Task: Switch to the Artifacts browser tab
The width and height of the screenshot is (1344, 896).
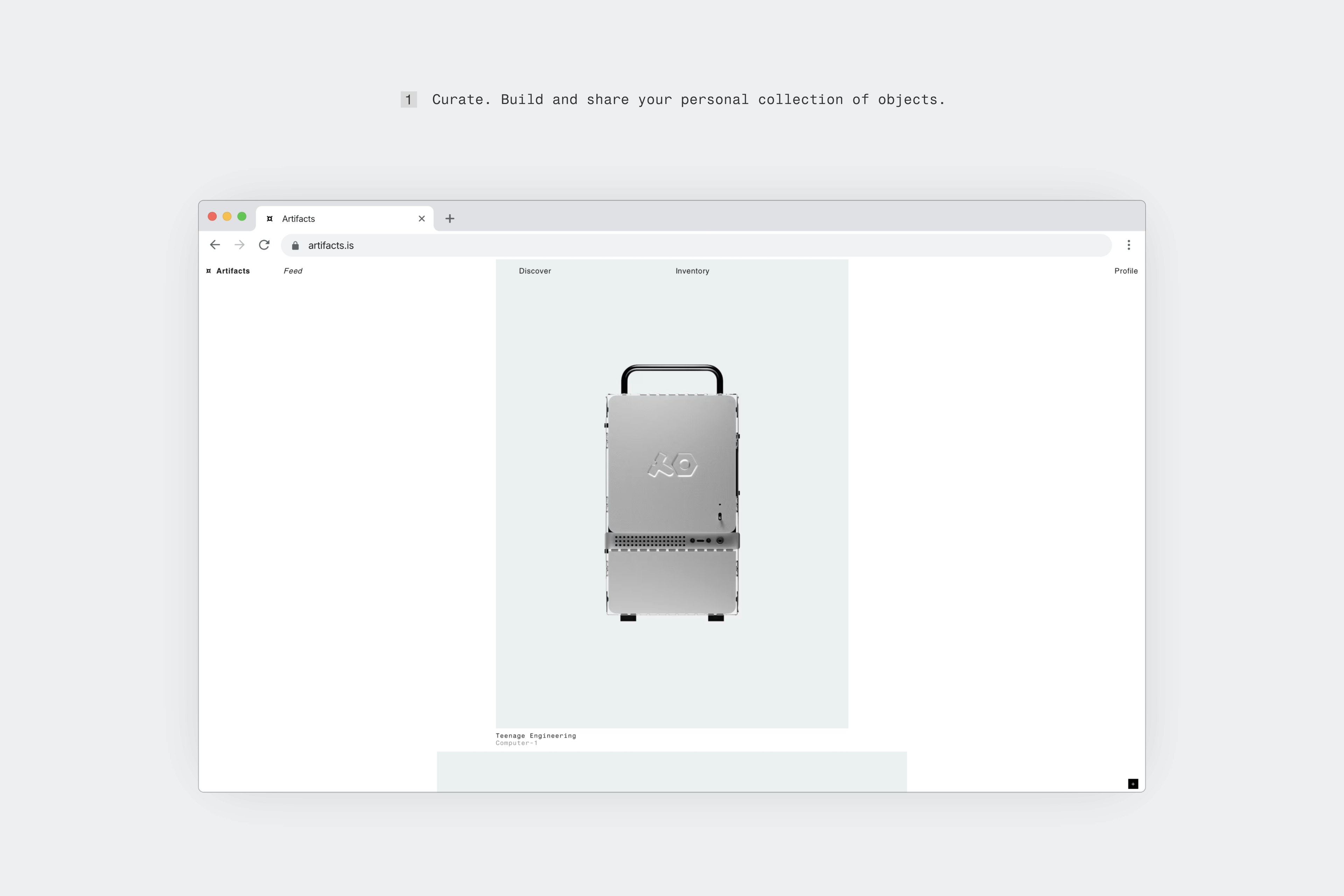Action: (320, 218)
